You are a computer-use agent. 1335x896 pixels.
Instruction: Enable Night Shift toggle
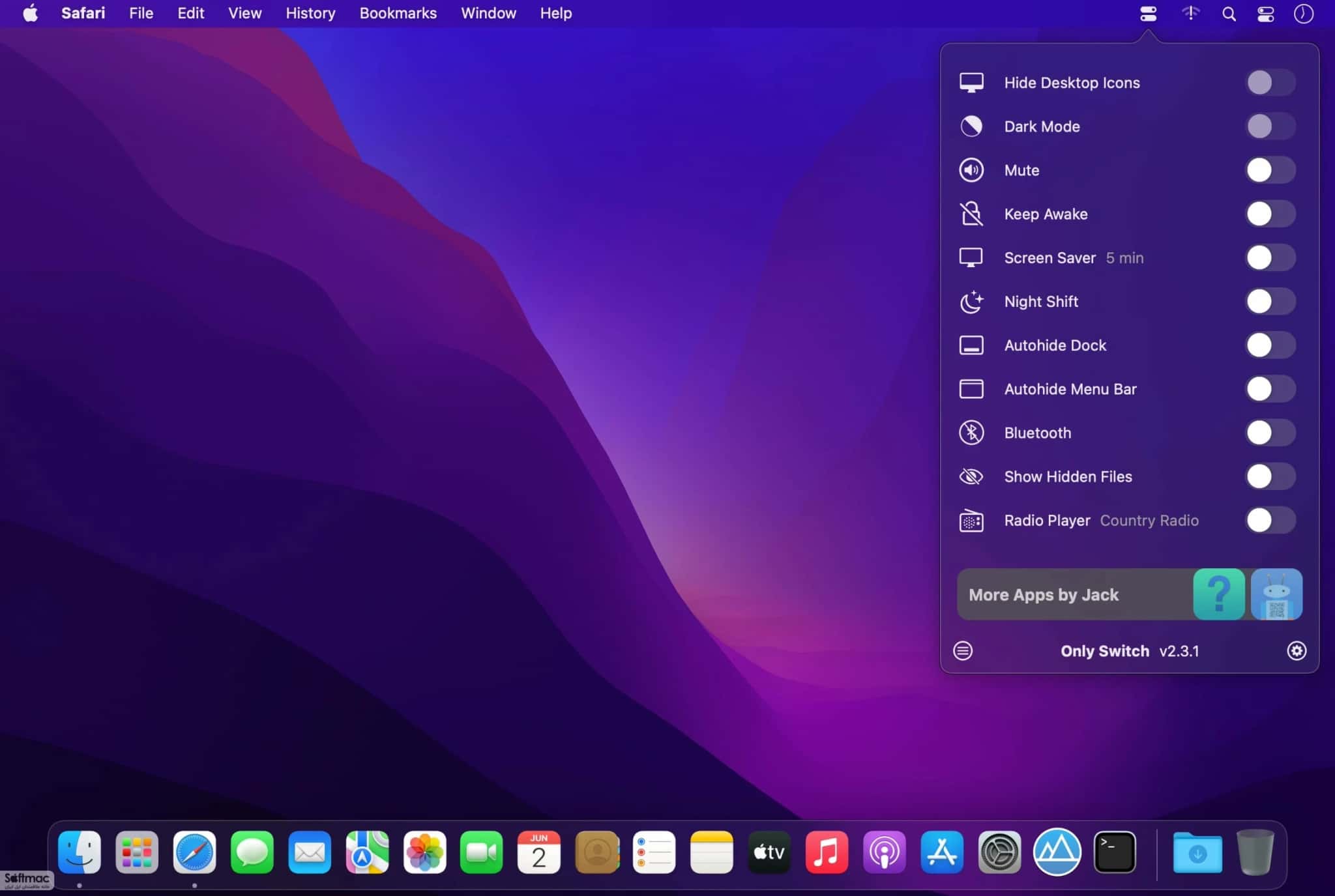1270,302
